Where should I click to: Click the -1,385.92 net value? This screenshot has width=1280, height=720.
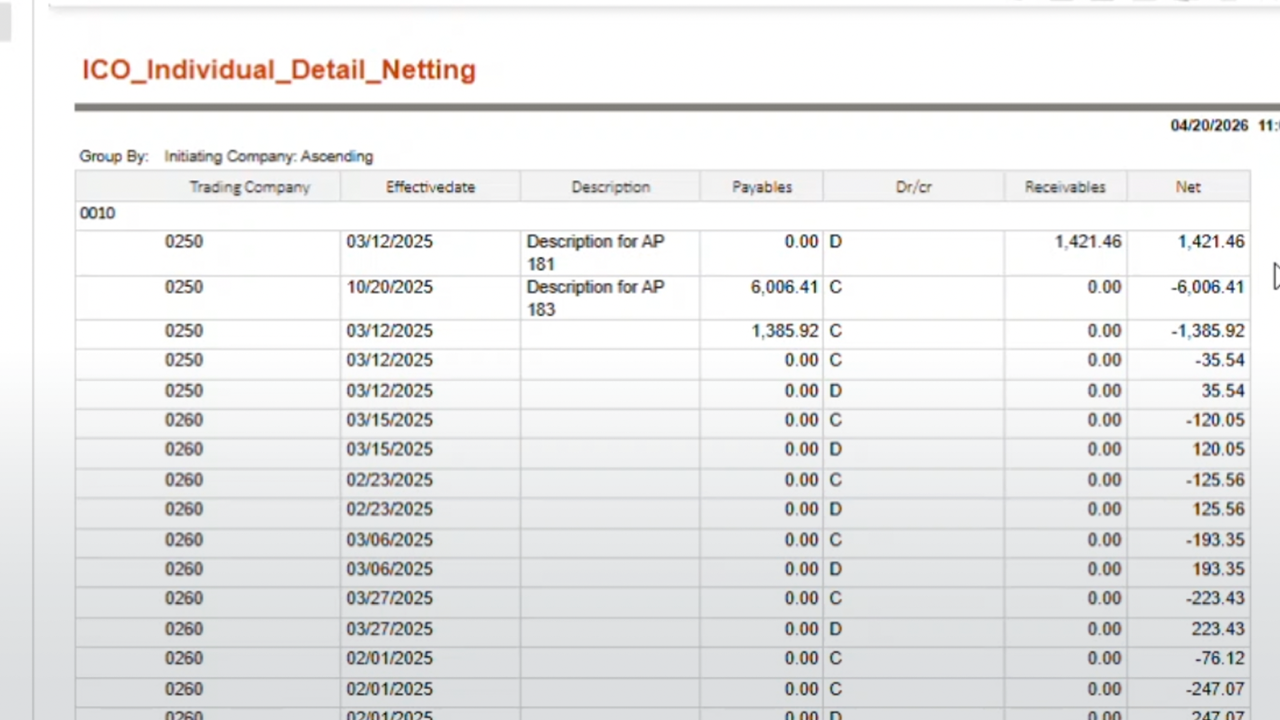(1208, 331)
